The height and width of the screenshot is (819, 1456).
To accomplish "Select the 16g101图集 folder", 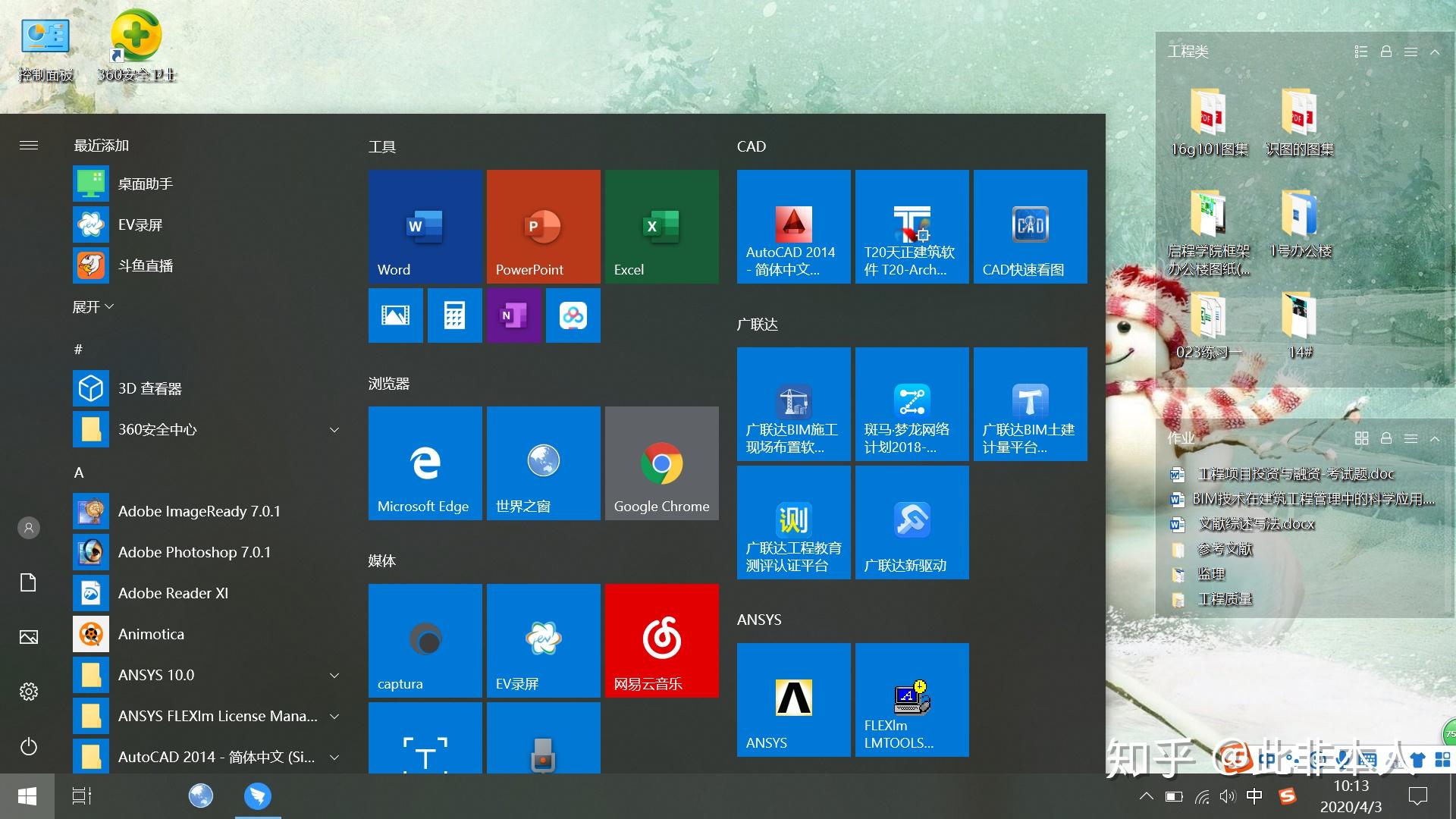I will pos(1209,122).
